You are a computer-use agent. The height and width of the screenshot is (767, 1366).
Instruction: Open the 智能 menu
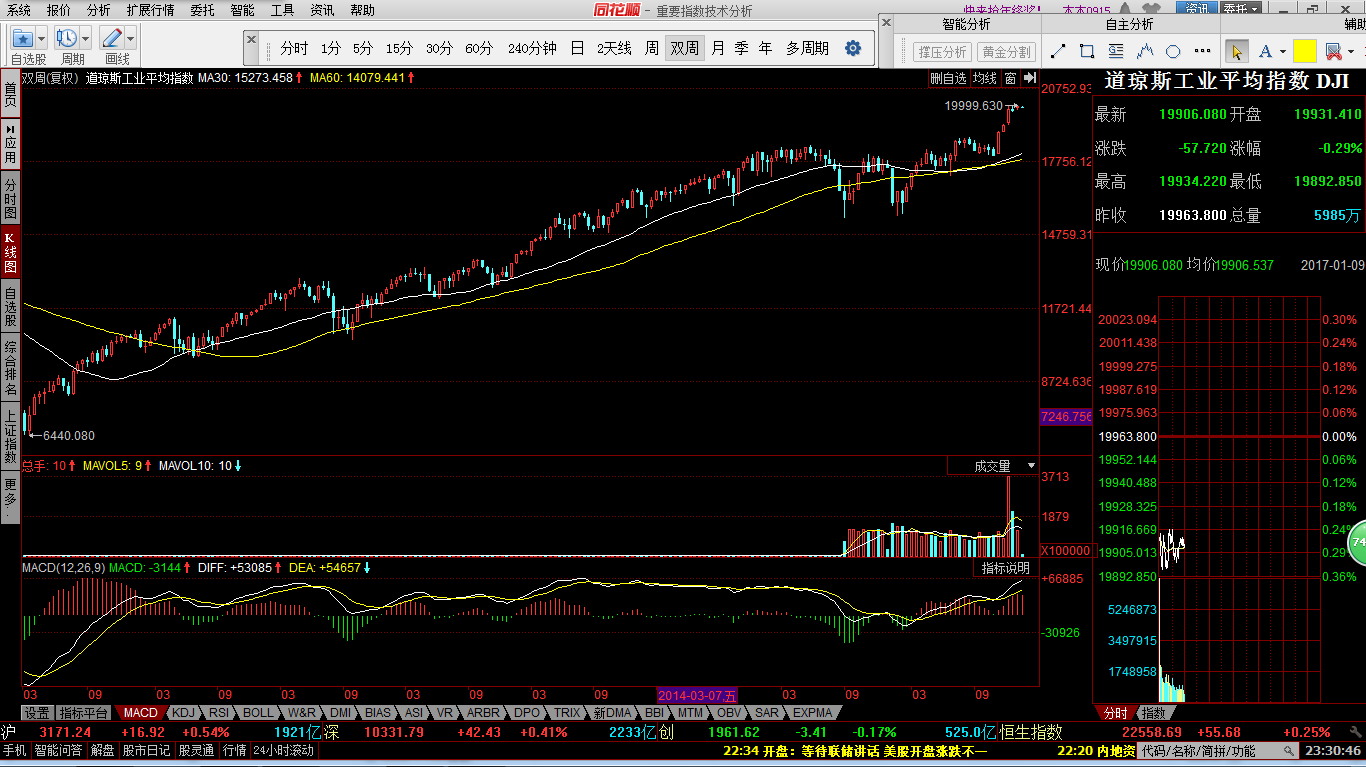coord(242,10)
